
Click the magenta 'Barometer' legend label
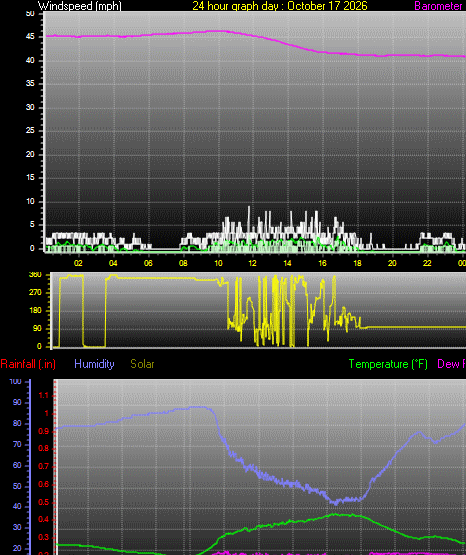[438, 6]
